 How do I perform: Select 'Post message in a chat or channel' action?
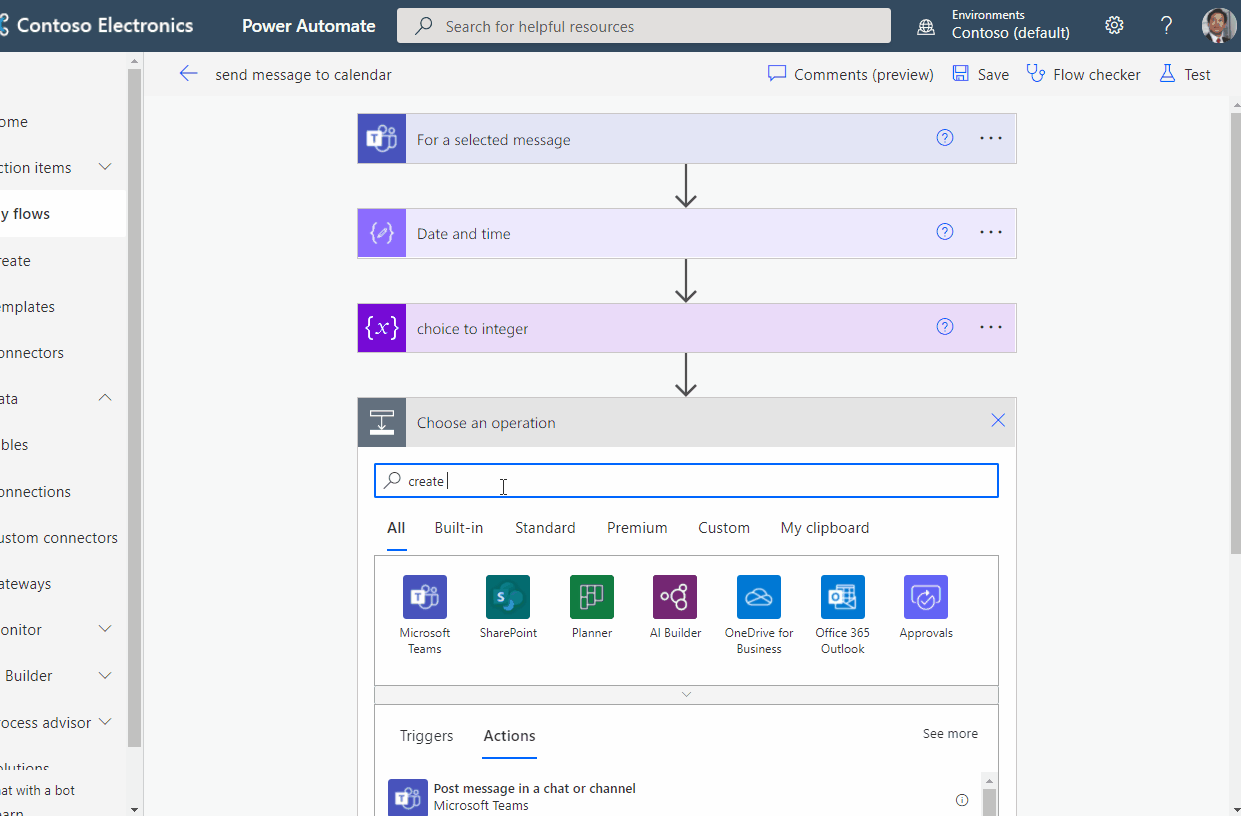(x=680, y=797)
